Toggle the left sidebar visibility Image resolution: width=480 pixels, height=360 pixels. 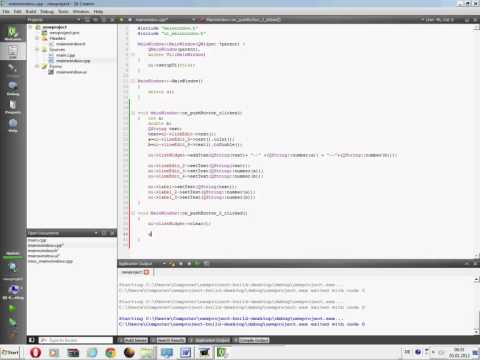coord(32,340)
